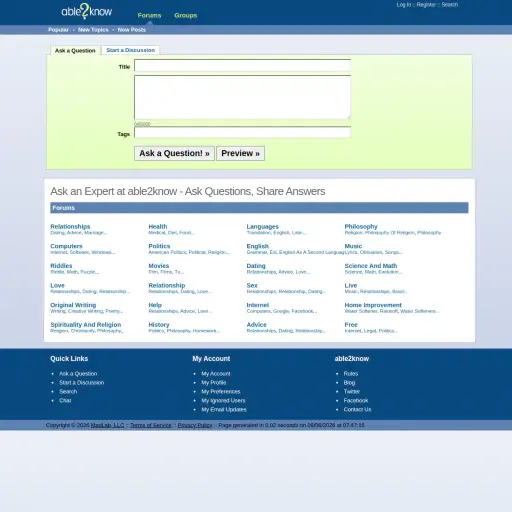Visit the Contact Us footer link
Image resolution: width=512 pixels, height=512 pixels.
coord(357,409)
